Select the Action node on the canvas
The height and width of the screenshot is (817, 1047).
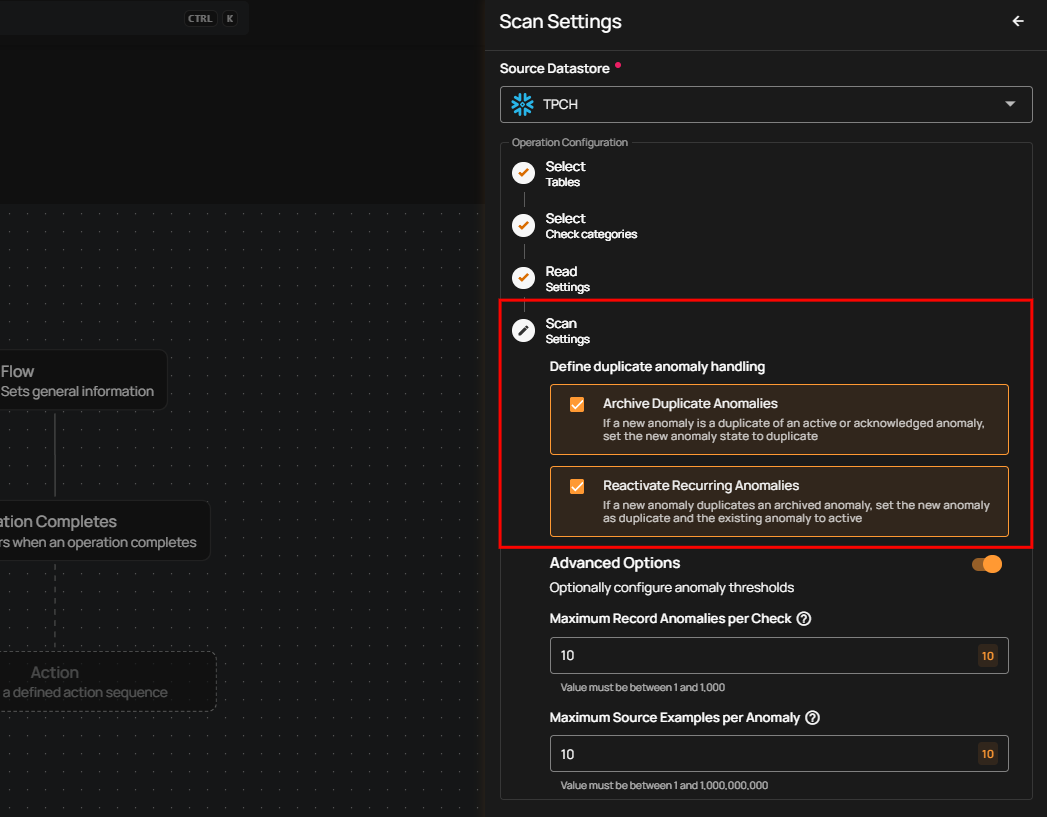coord(100,681)
